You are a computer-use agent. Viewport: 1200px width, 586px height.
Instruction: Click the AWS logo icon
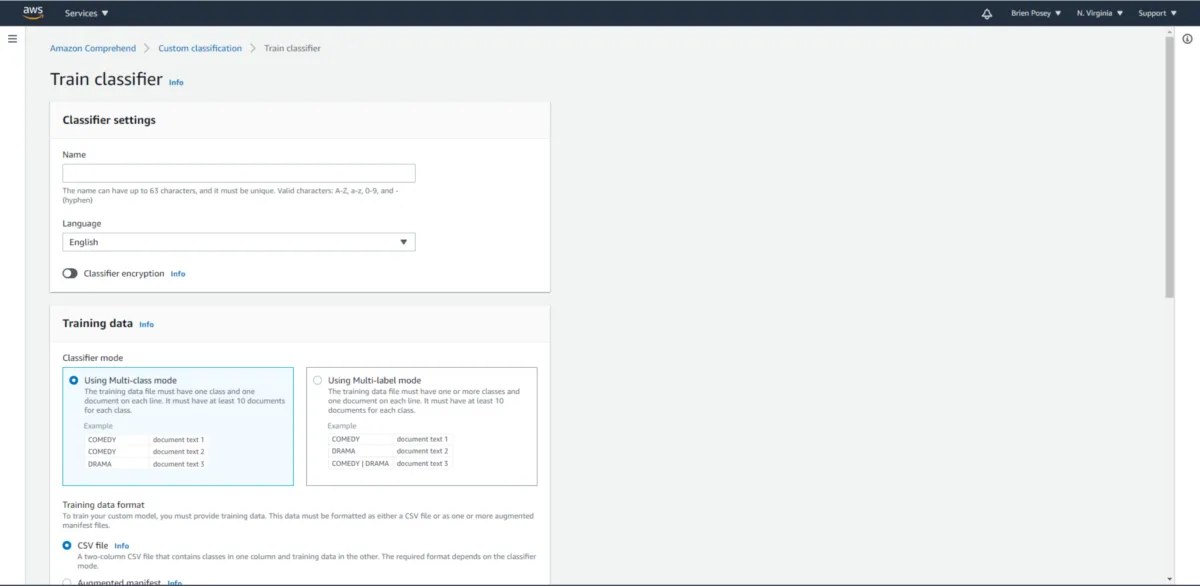33,13
